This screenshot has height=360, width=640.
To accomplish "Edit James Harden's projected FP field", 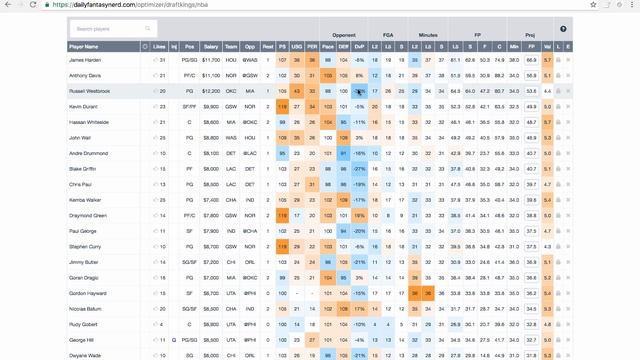I will tap(531, 60).
